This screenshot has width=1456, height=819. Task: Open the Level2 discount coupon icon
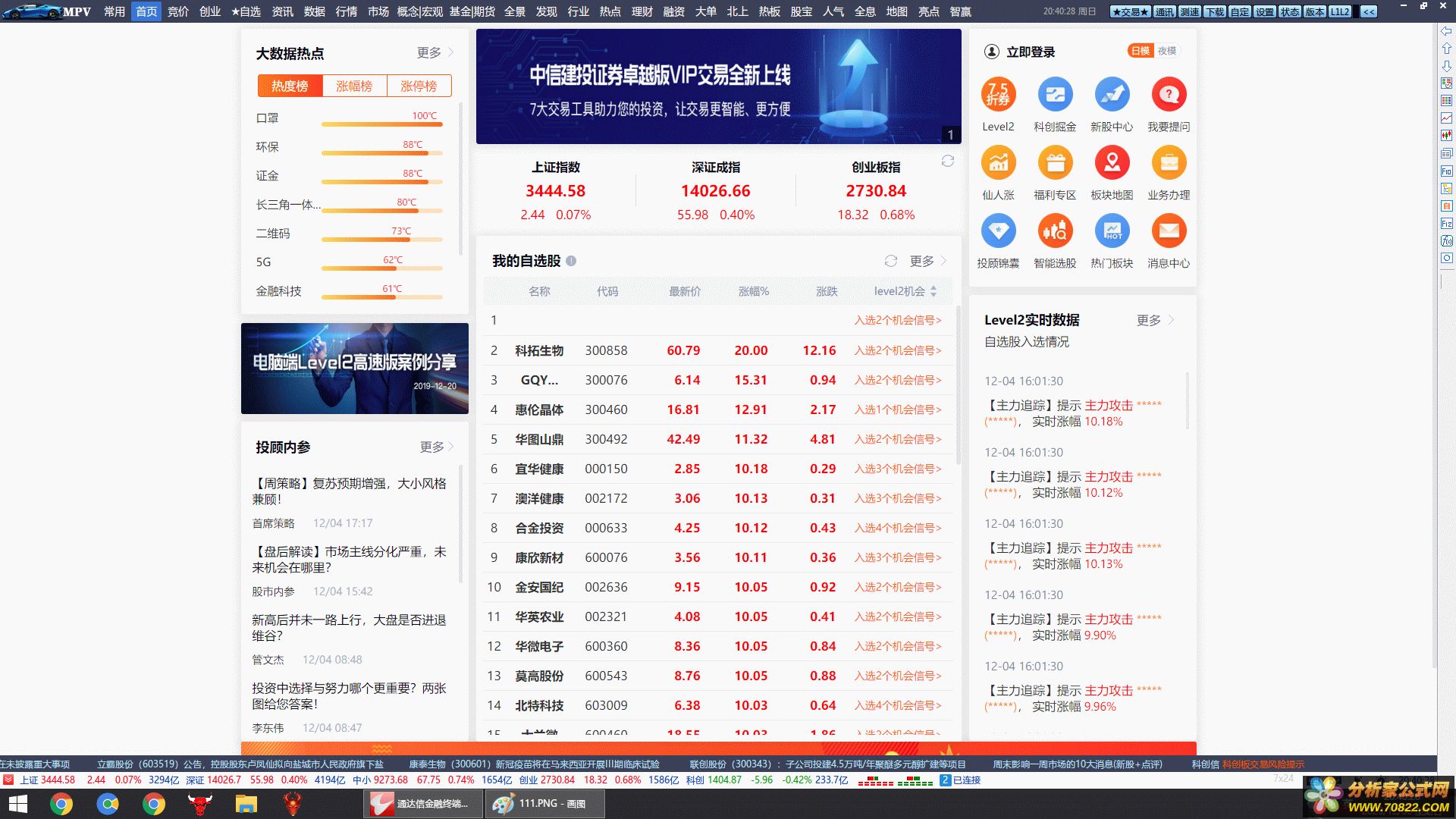pyautogui.click(x=998, y=95)
